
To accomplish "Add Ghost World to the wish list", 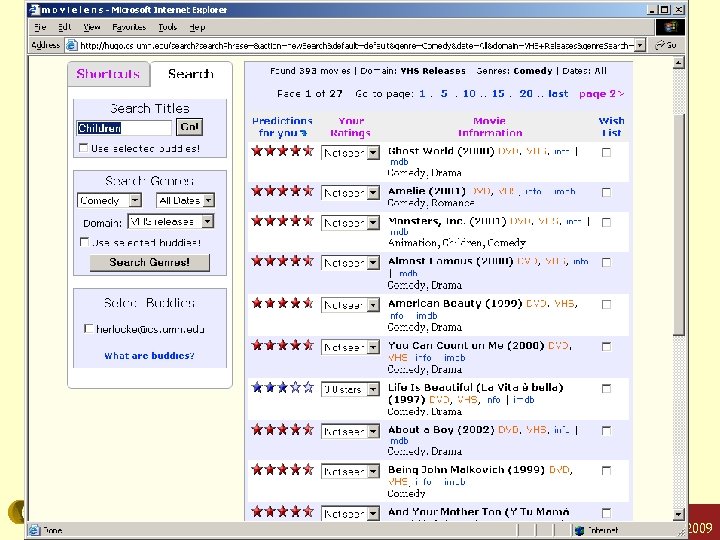I will pyautogui.click(x=606, y=152).
